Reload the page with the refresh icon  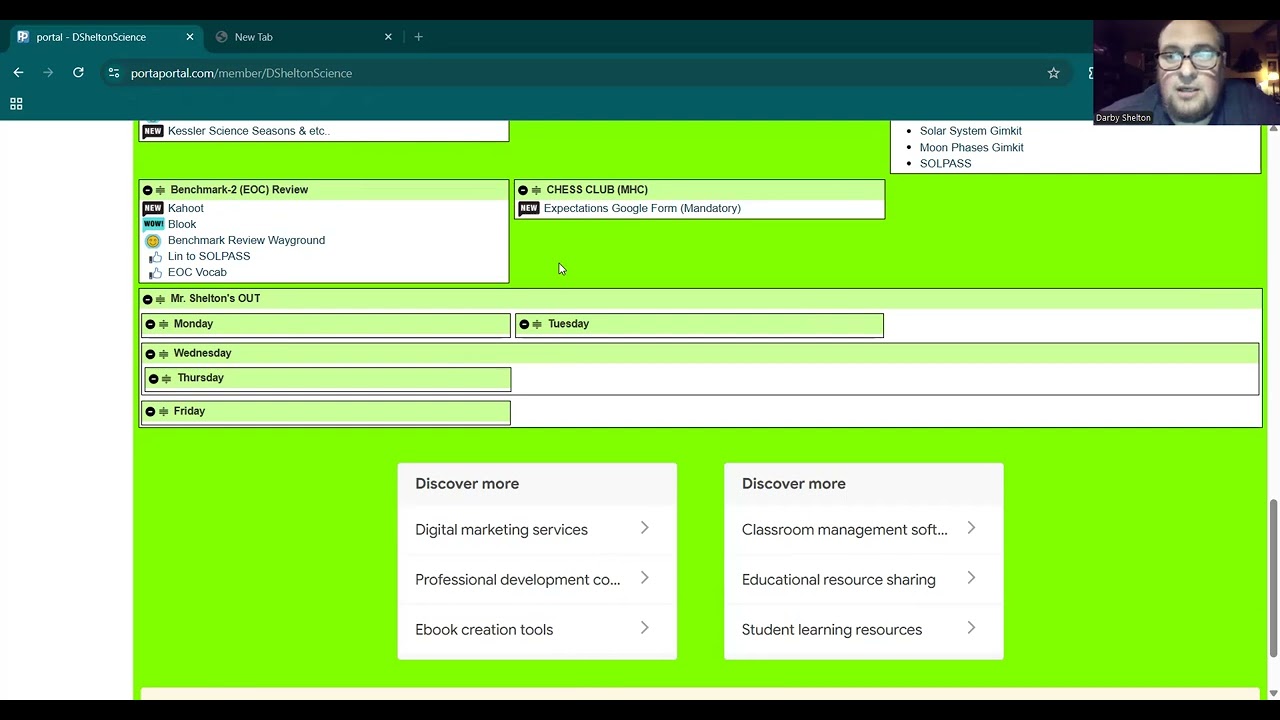78,73
